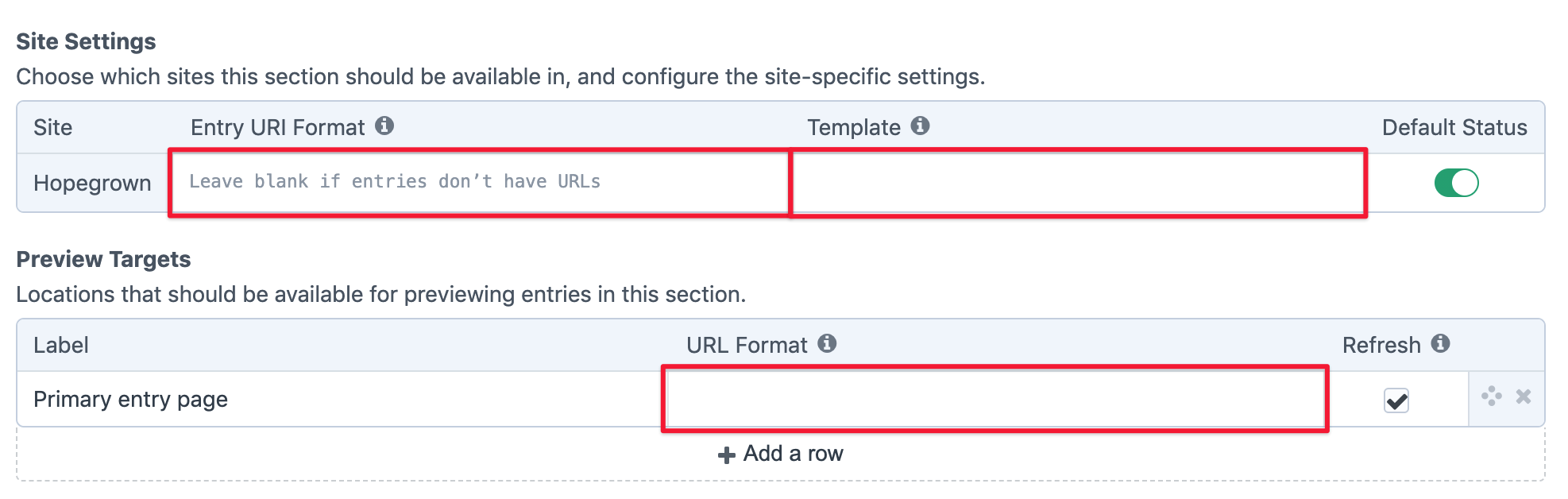The width and height of the screenshot is (1568, 499).
Task: Open the URL Format info tooltip
Action: pos(828,344)
